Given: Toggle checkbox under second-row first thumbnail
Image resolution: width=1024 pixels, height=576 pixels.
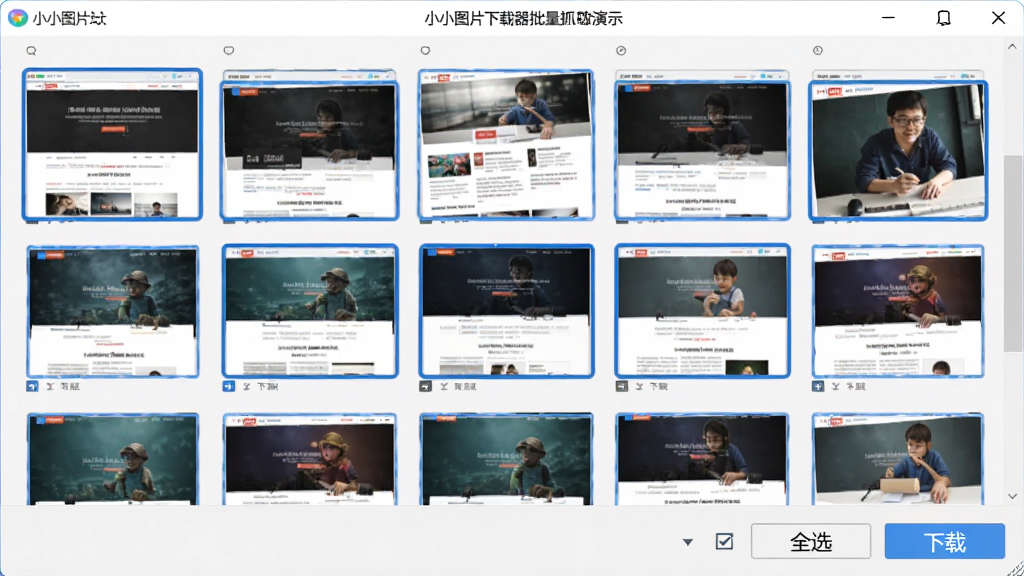Looking at the screenshot, I should coord(32,387).
